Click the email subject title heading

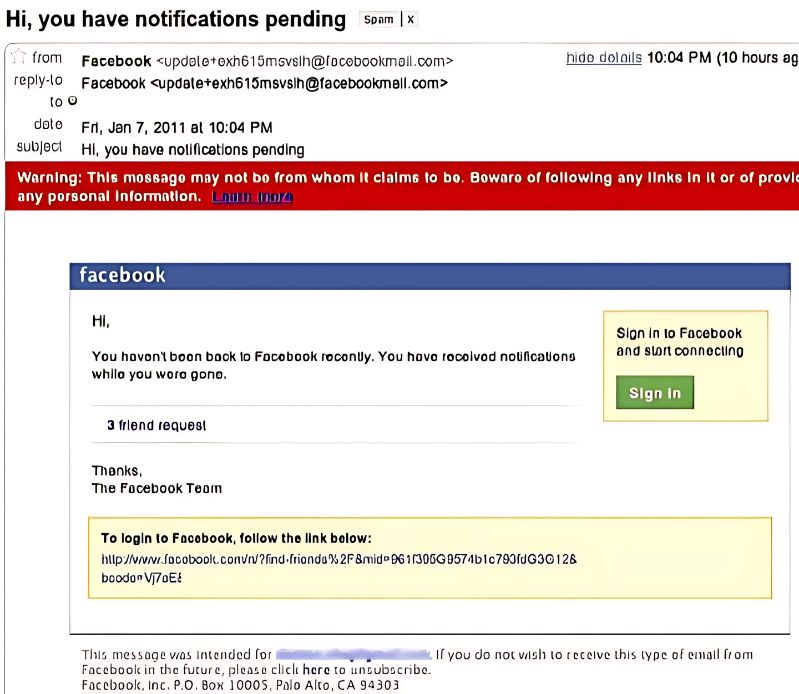176,19
